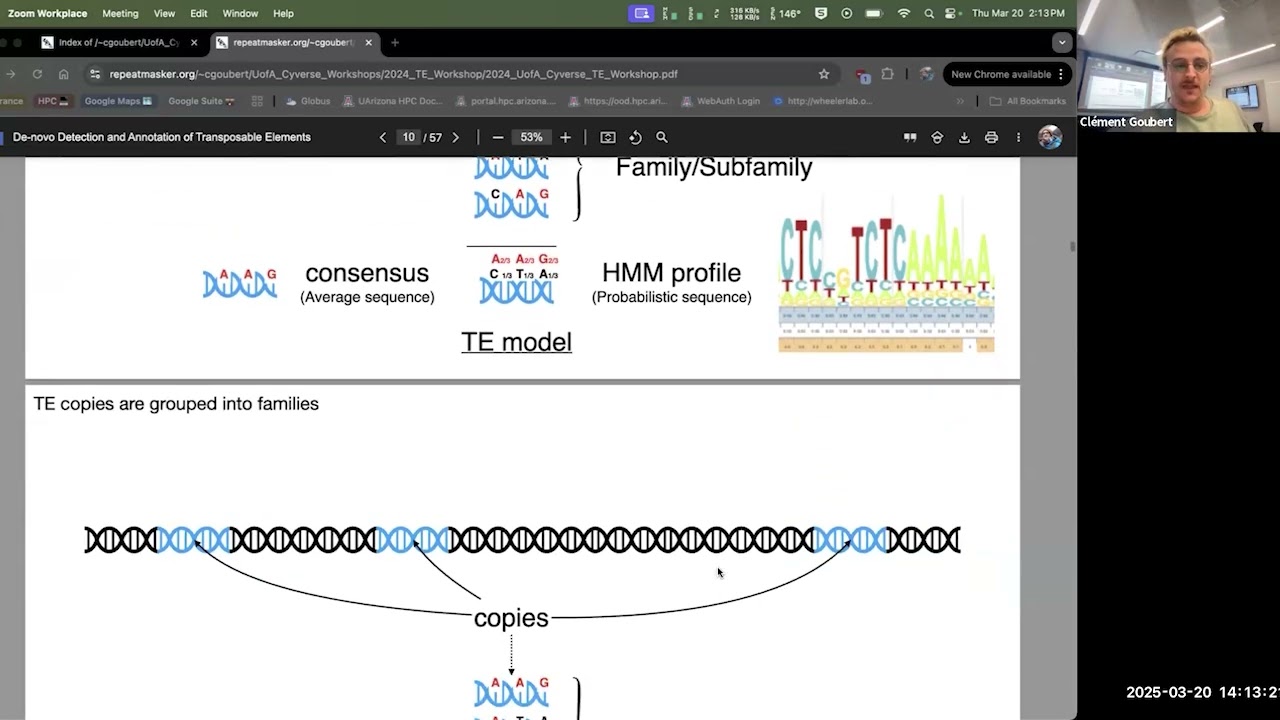Open HPC bookmark

tap(52, 101)
